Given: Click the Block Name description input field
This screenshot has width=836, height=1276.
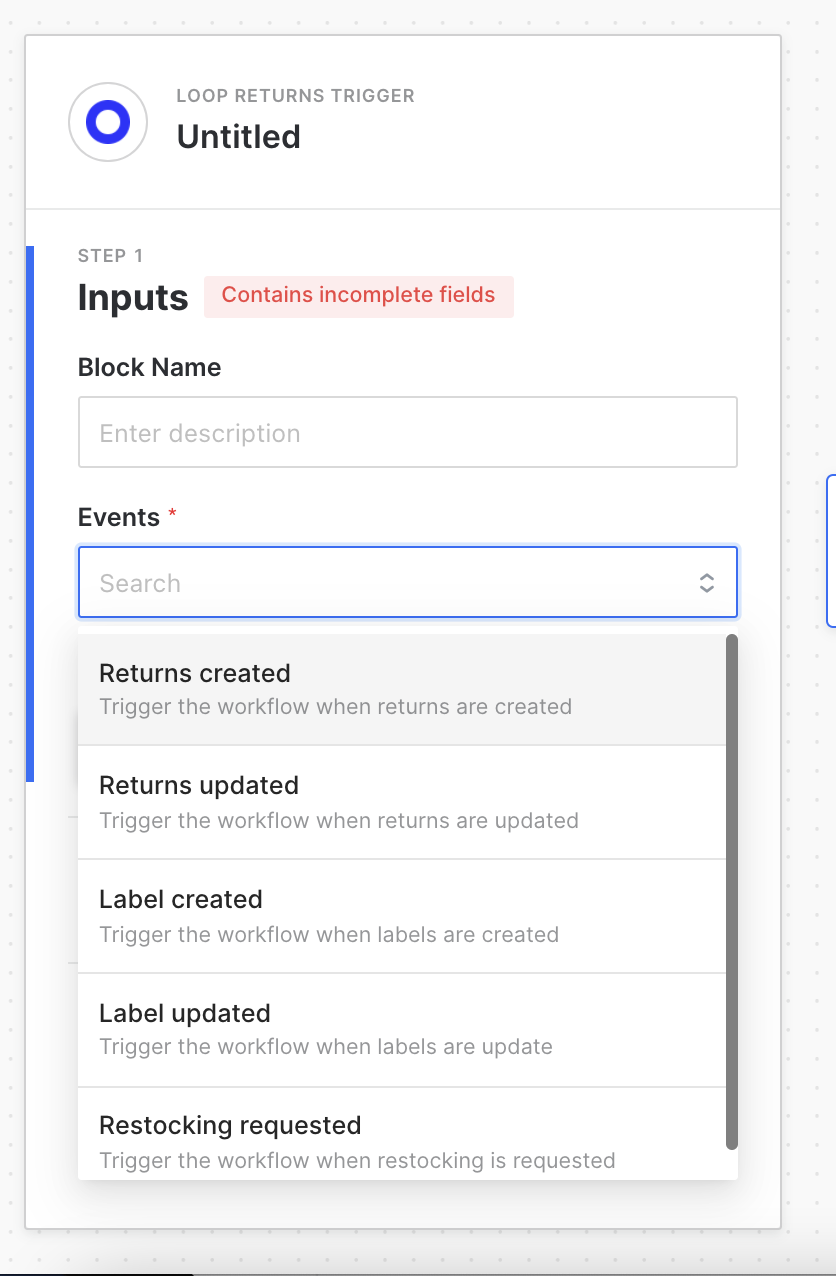Looking at the screenshot, I should click(408, 432).
